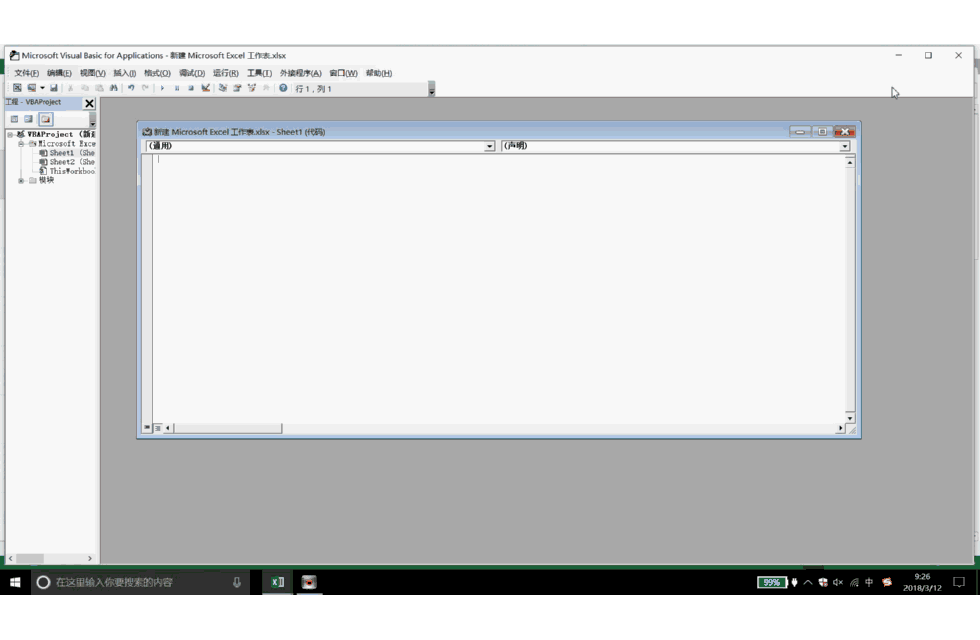Select ThisWorkbook in the project tree
Screen dimensions: 980x640
67,171
